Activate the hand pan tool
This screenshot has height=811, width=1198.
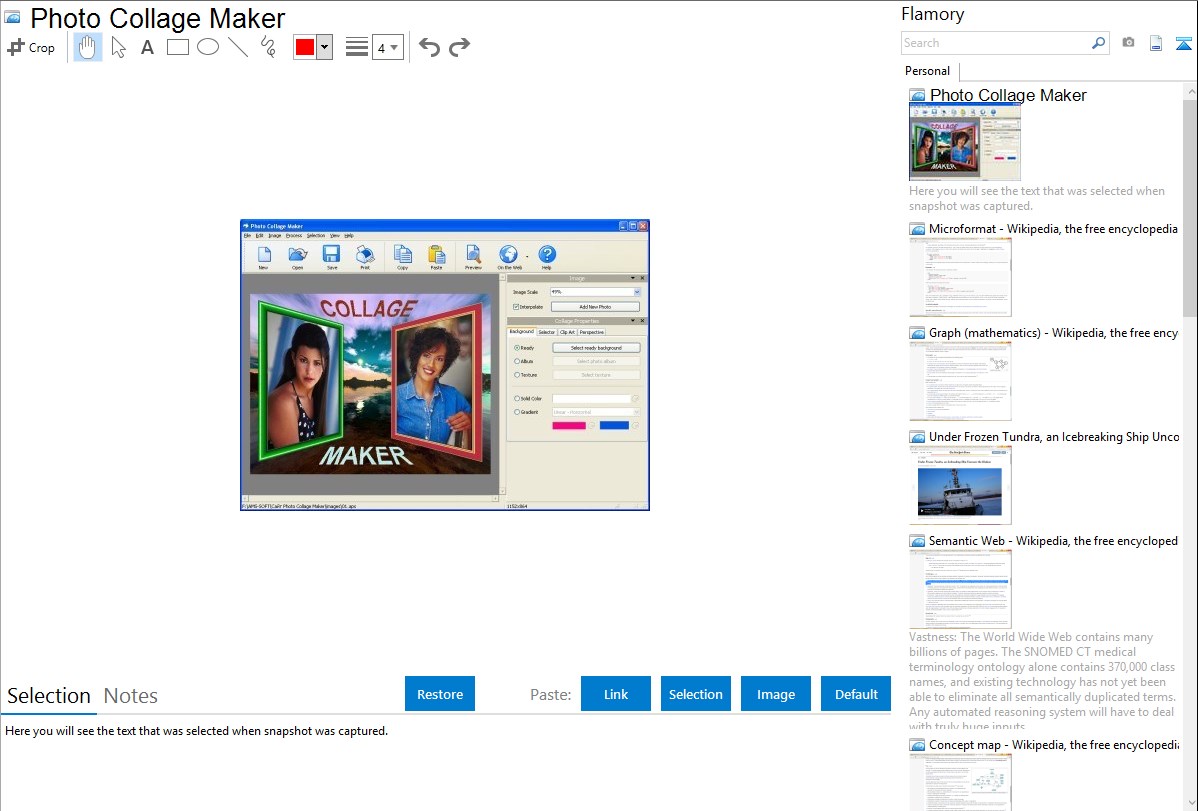point(87,47)
